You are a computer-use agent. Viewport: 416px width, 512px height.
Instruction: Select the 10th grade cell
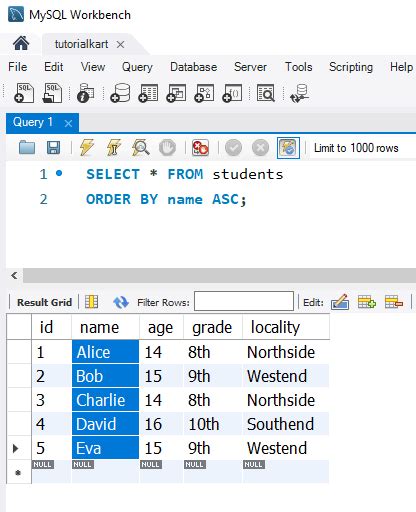coord(213,424)
